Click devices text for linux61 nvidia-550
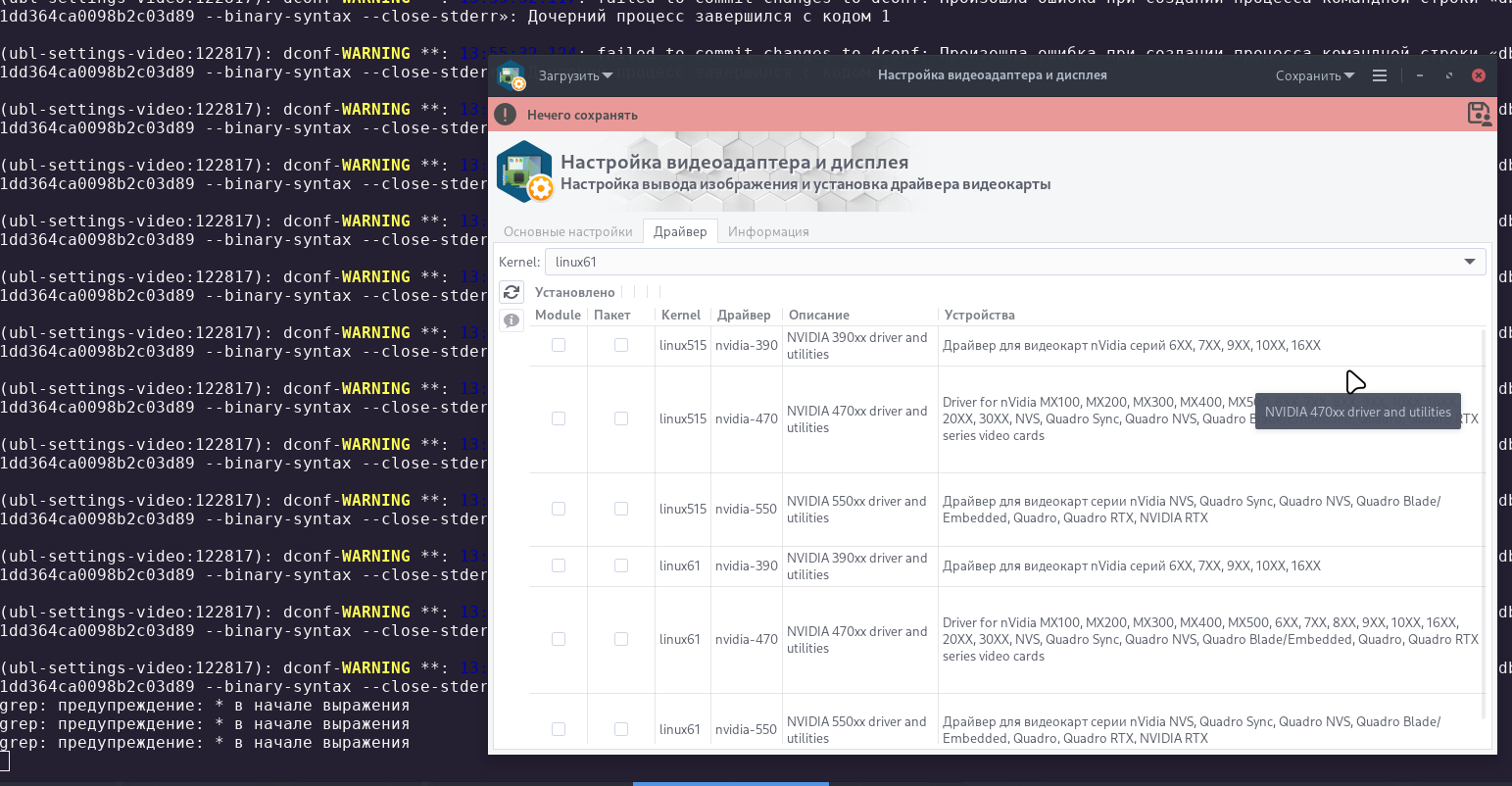 [x=1192, y=730]
